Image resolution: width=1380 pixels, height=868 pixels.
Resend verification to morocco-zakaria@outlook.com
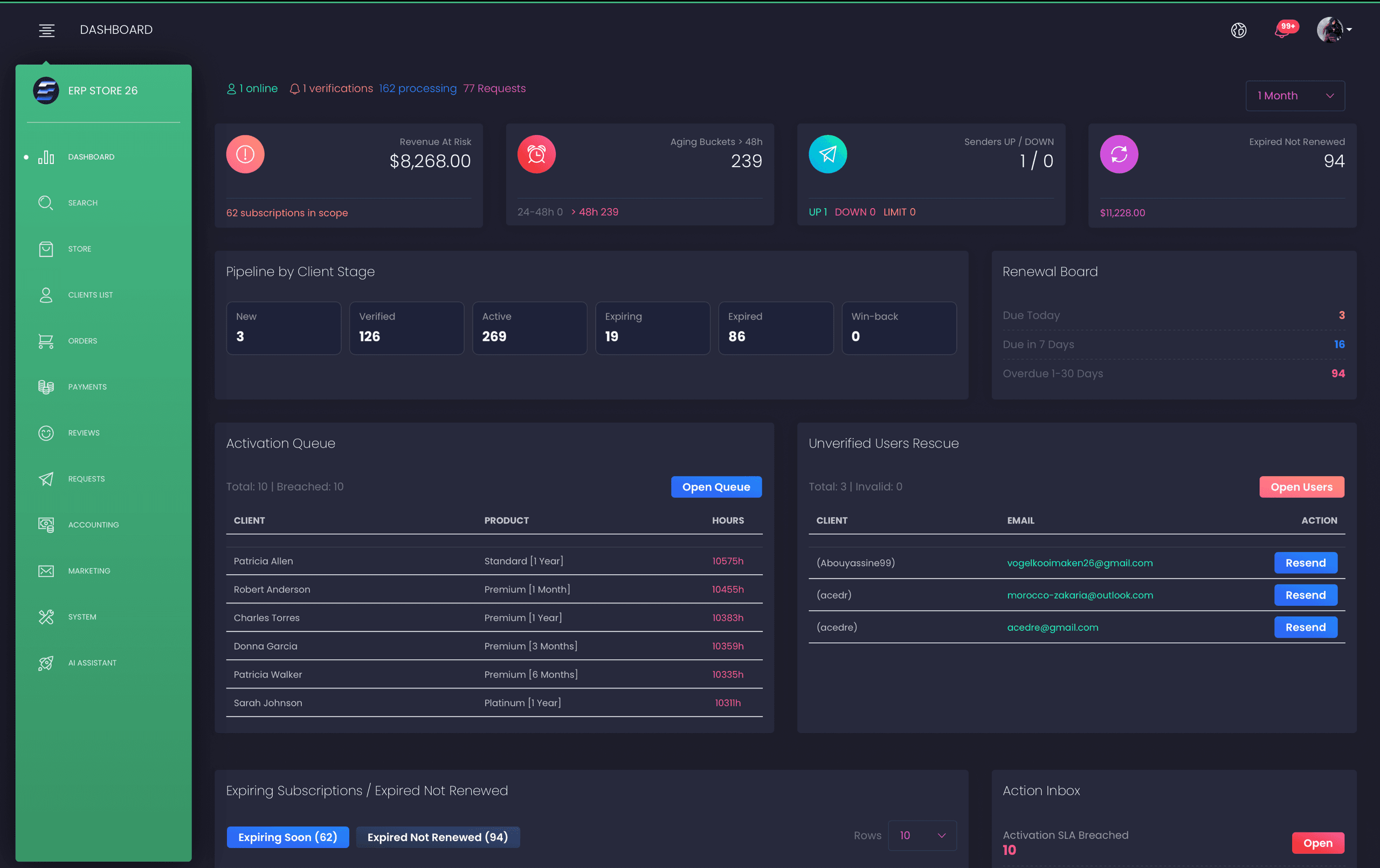pyautogui.click(x=1306, y=595)
